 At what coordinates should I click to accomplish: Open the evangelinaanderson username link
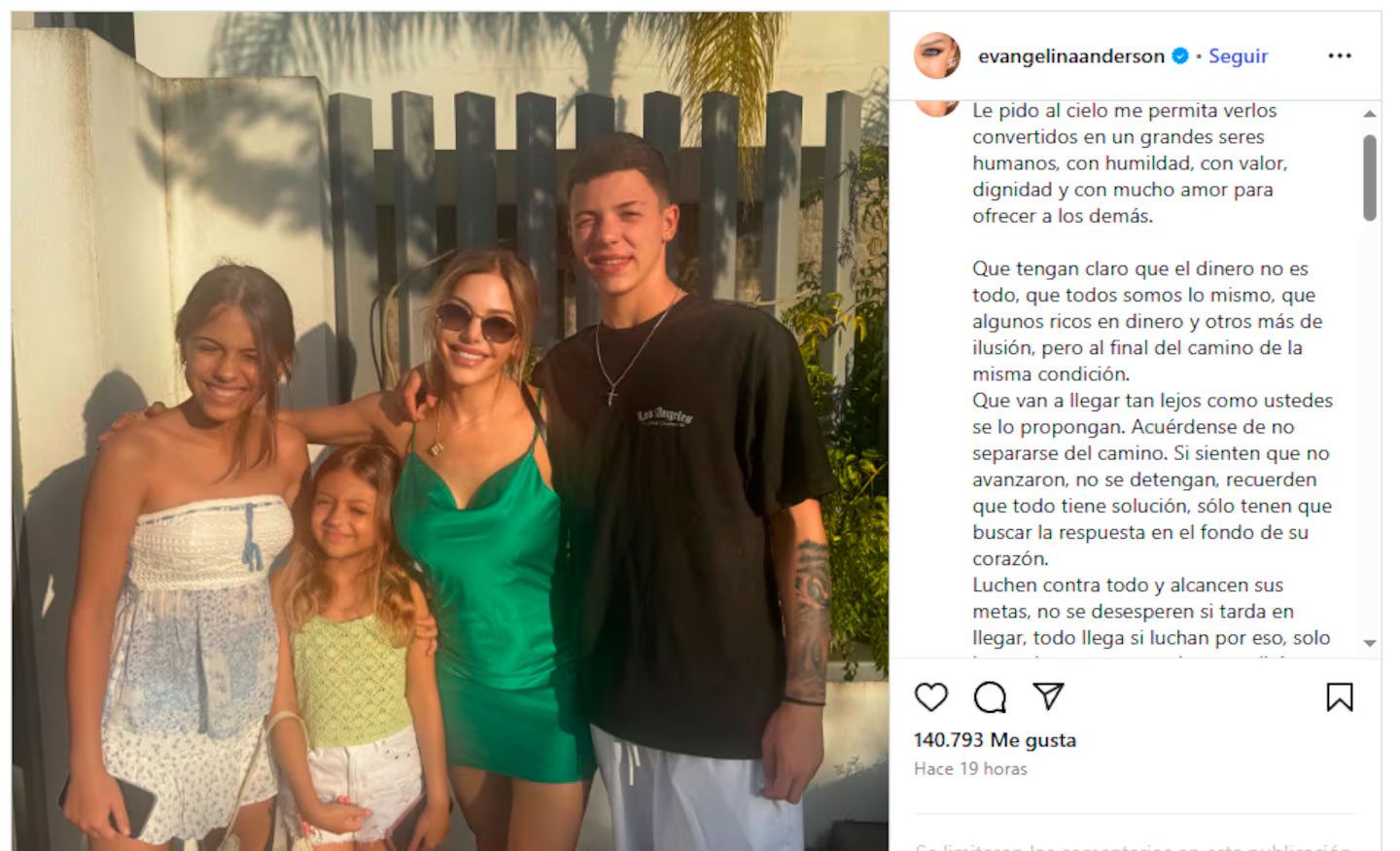click(x=1070, y=56)
